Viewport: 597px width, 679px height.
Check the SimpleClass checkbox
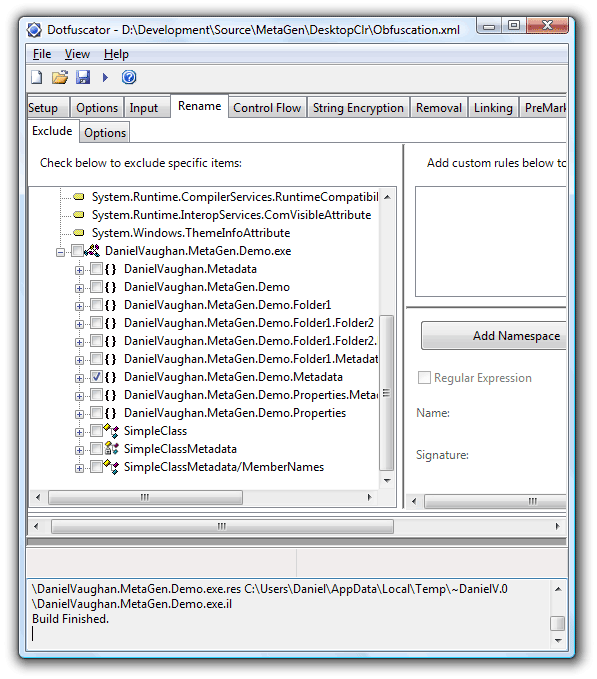[x=96, y=431]
